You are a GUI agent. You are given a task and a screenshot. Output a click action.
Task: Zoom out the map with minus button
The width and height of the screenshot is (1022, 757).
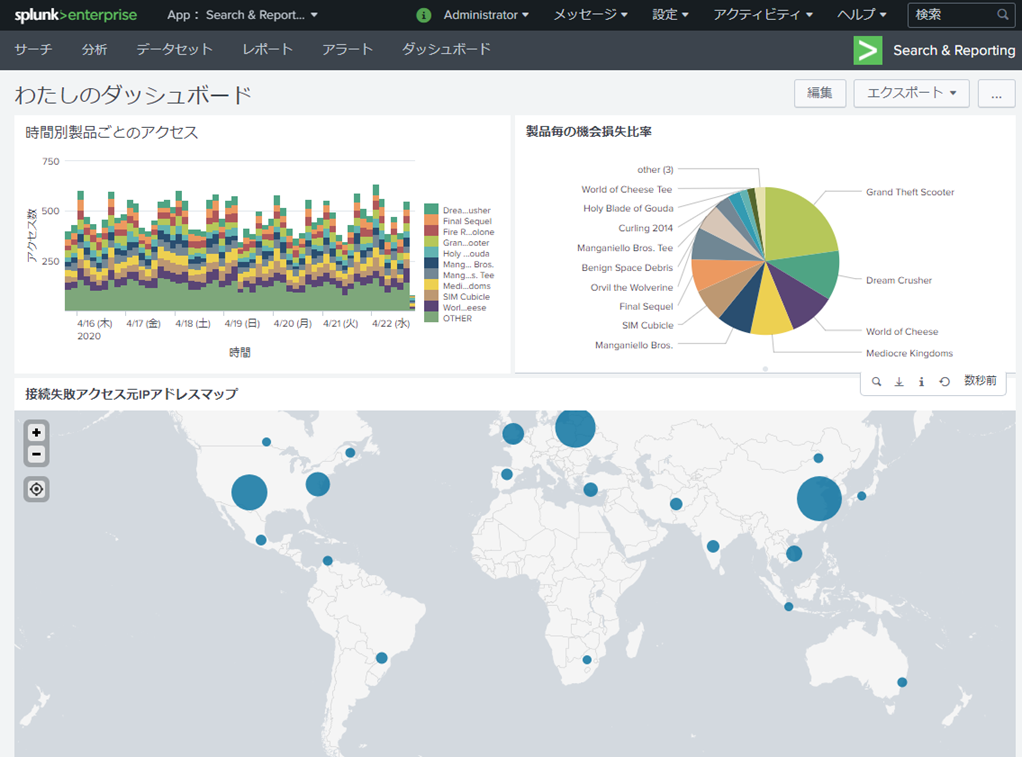pos(36,454)
